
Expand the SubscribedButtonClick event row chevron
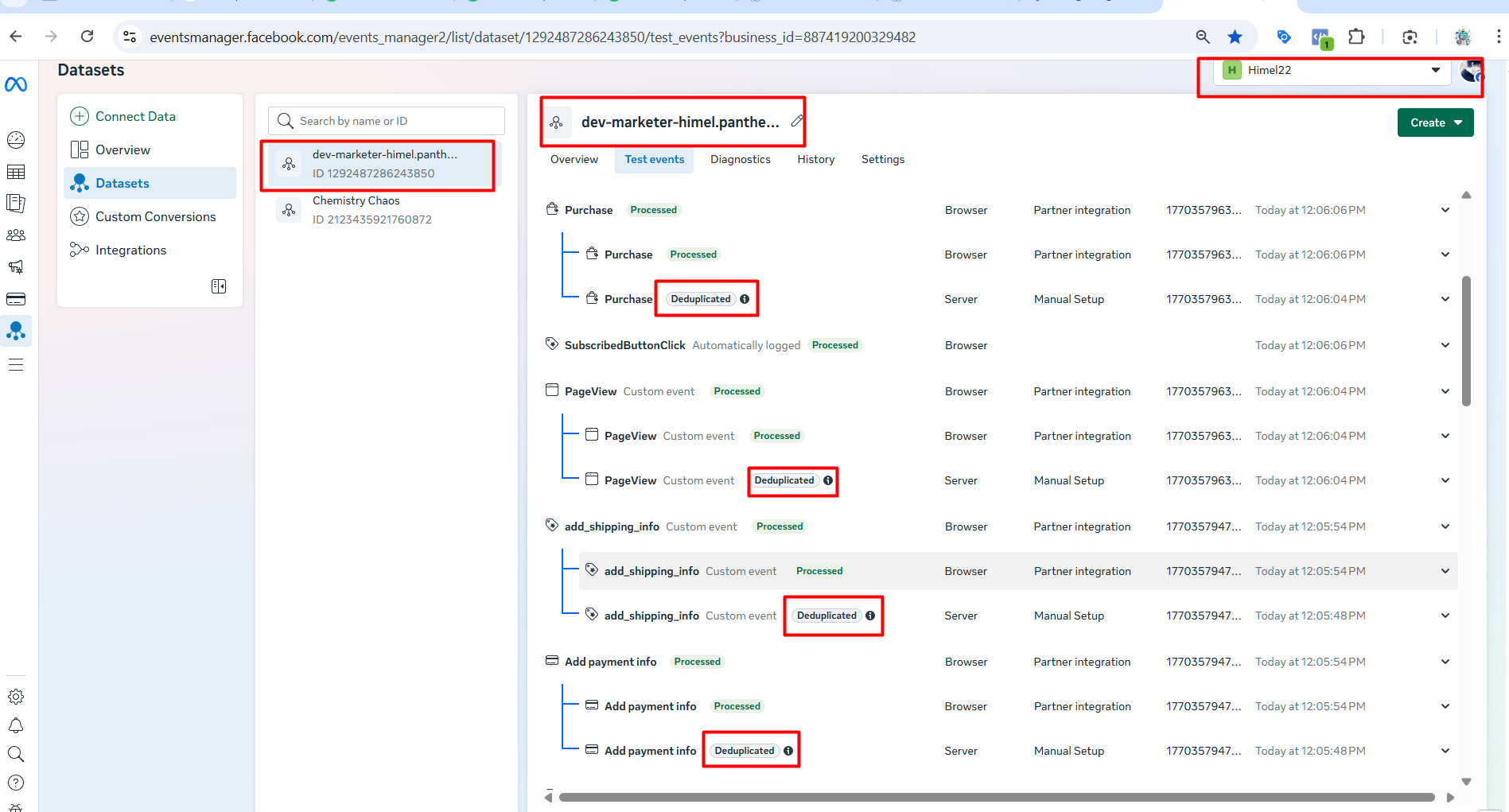pyautogui.click(x=1445, y=344)
